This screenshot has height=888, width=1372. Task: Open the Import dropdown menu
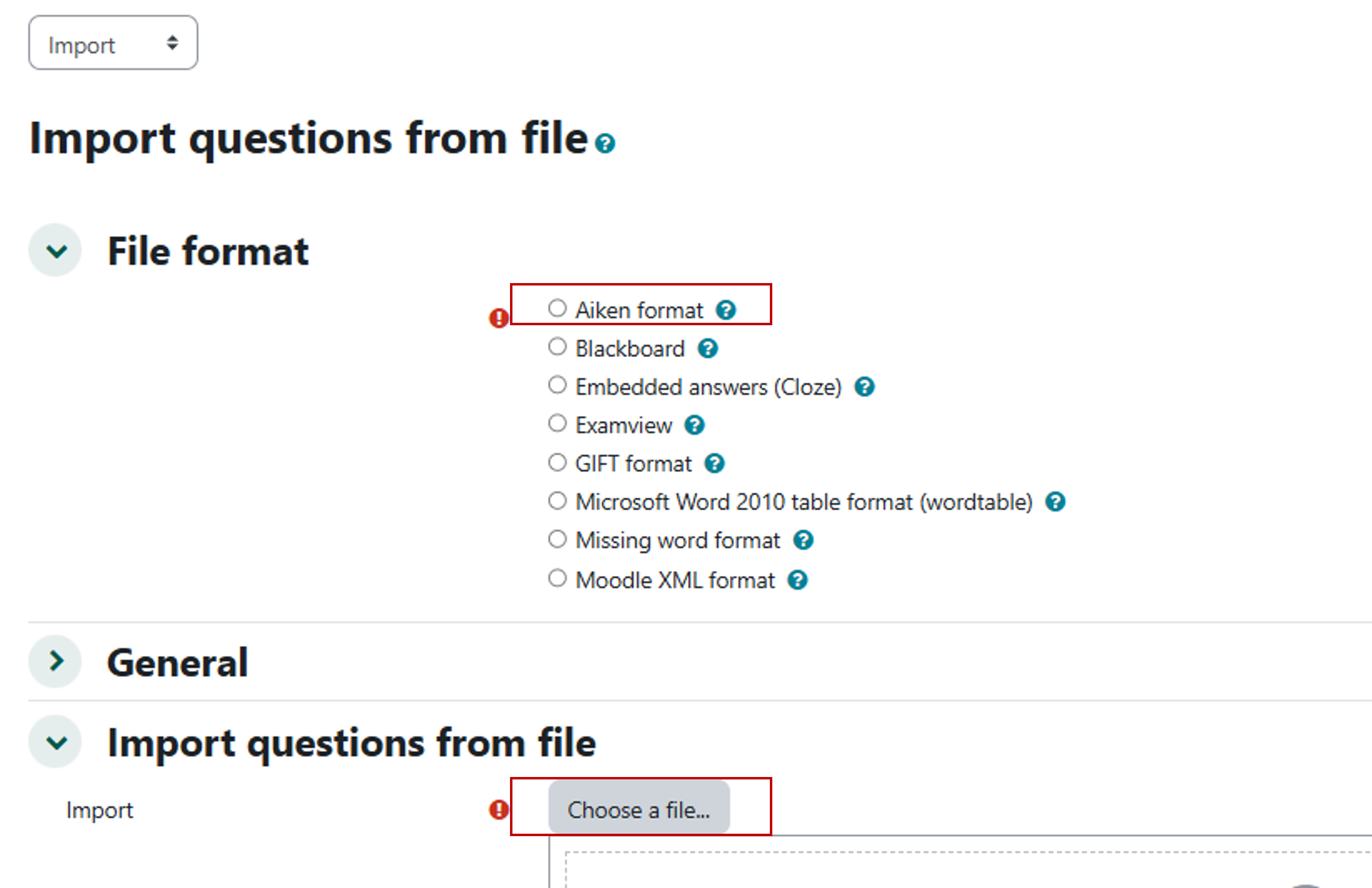point(113,43)
